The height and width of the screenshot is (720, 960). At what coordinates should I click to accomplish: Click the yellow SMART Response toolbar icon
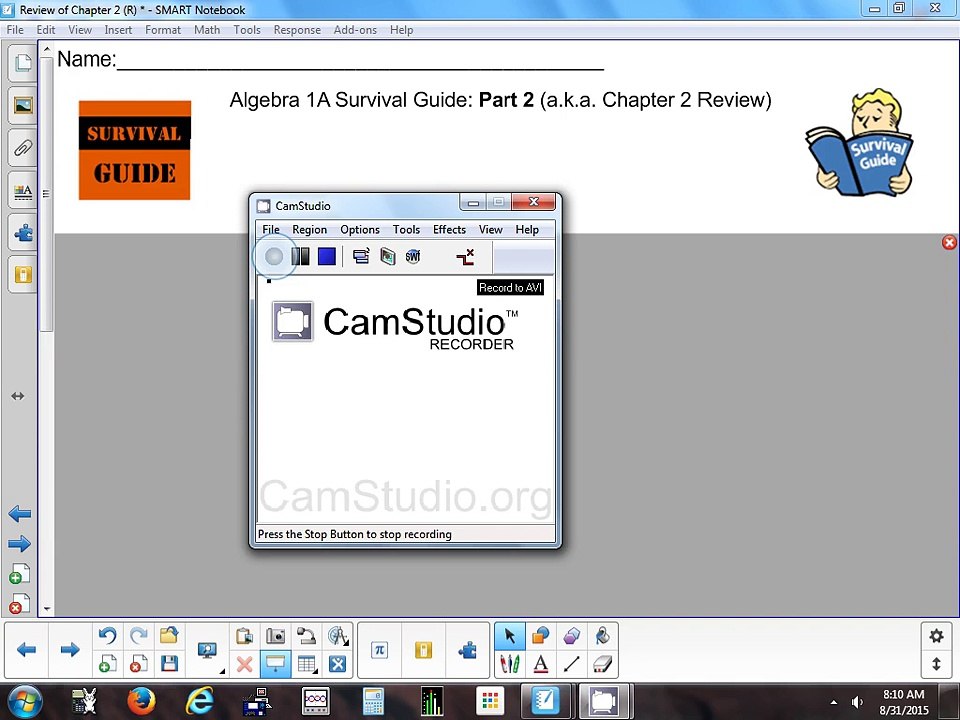[x=423, y=650]
